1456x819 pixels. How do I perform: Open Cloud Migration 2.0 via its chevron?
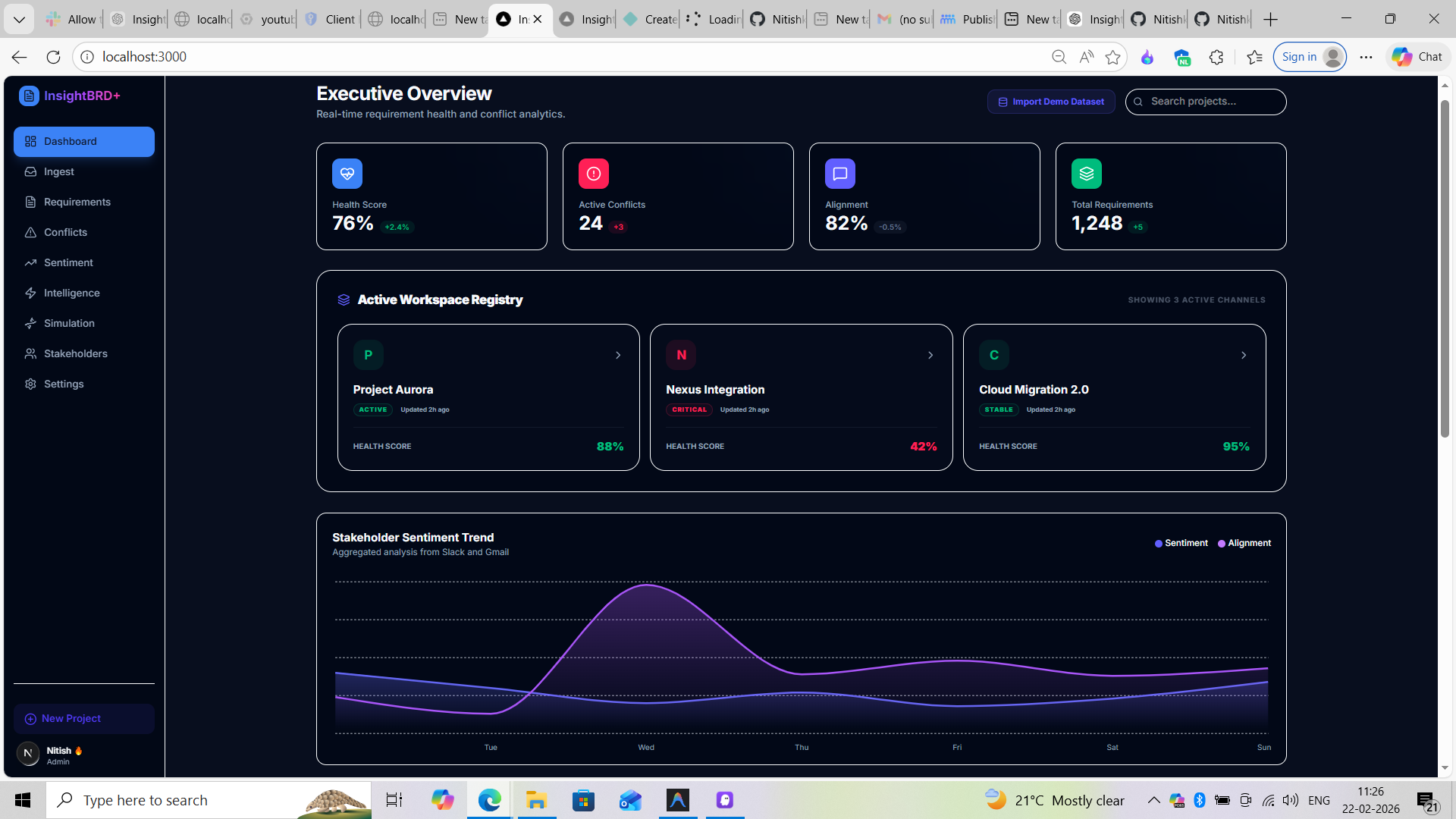1243,355
